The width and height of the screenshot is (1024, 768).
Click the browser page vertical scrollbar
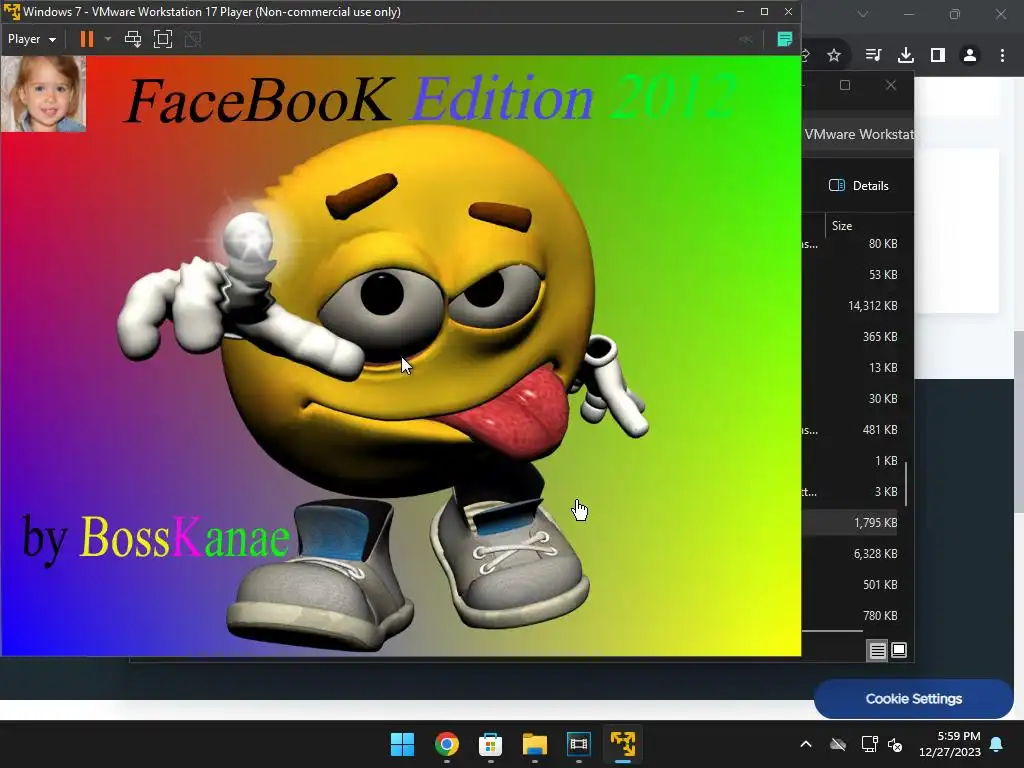click(x=1019, y=421)
